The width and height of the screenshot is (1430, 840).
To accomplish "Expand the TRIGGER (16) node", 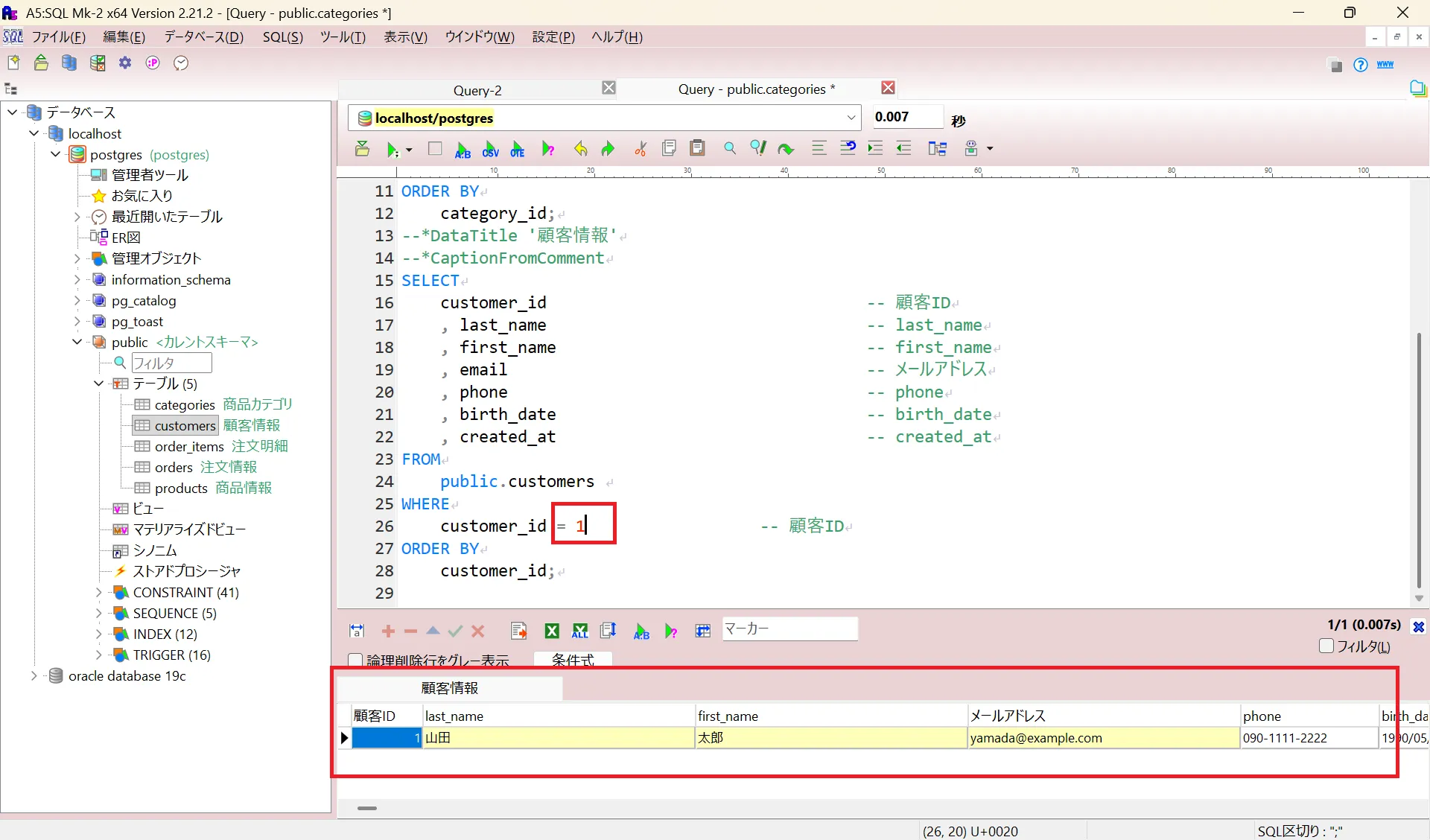I will click(x=98, y=655).
